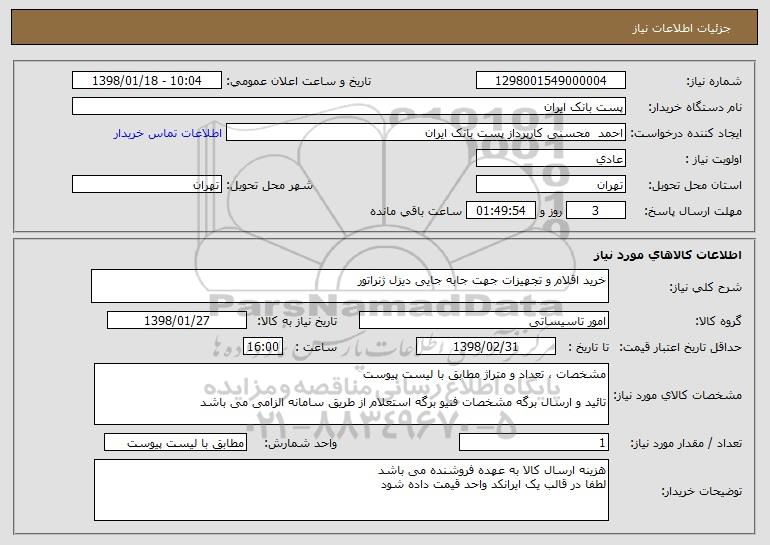Click the announcement date field 1398/01/18 - 10:04
The height and width of the screenshot is (545, 770).
coord(147,80)
